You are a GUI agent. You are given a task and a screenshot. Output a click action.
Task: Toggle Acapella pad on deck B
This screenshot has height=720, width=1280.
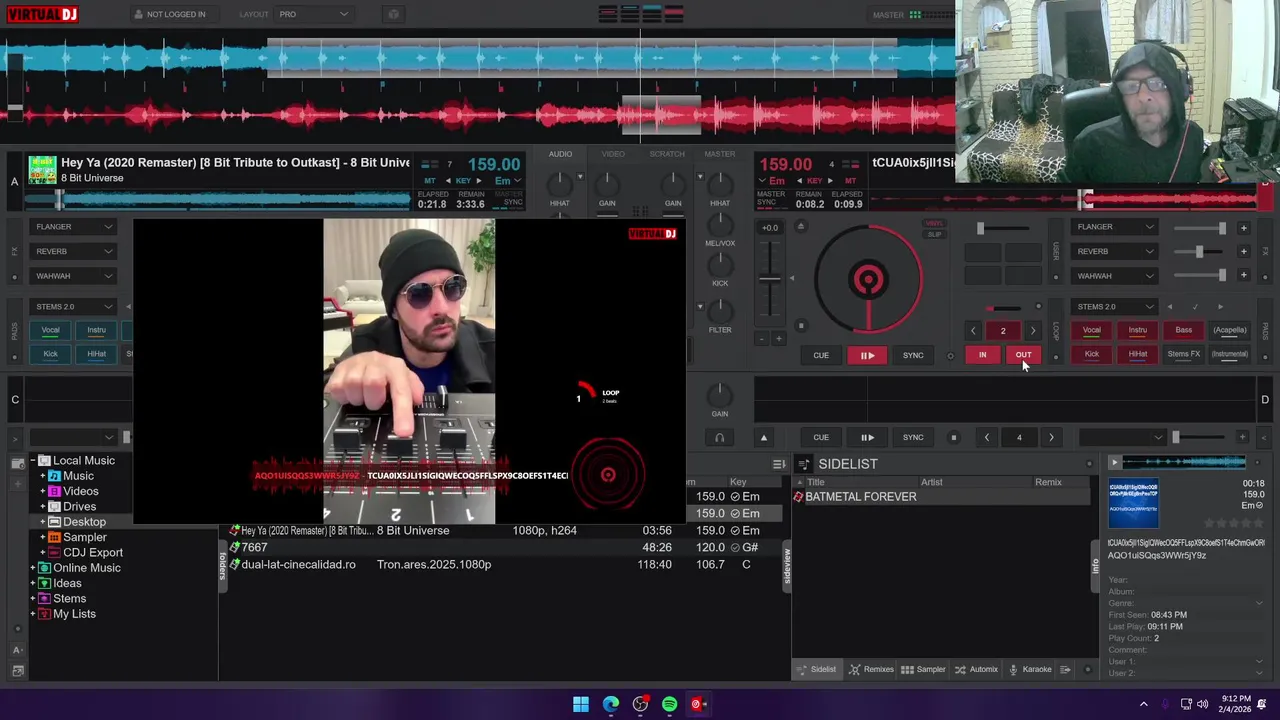[x=1230, y=330]
